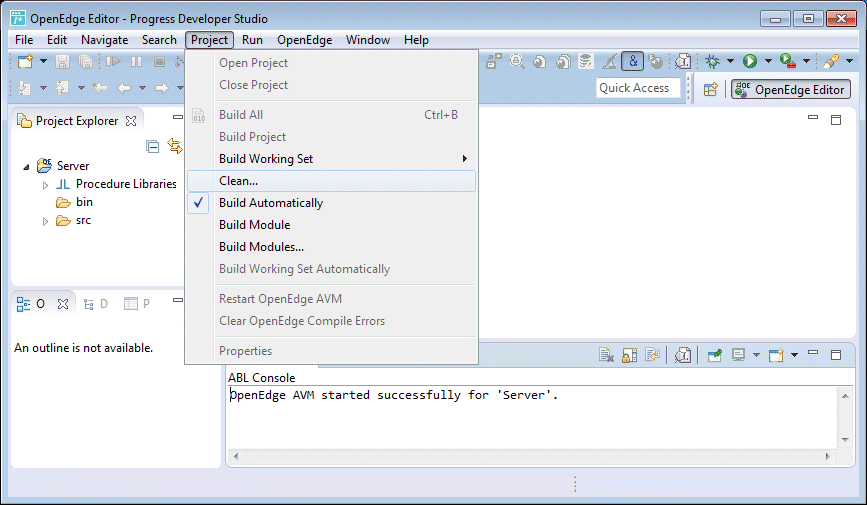Click the New wizard icon in toolbar

(x=25, y=61)
